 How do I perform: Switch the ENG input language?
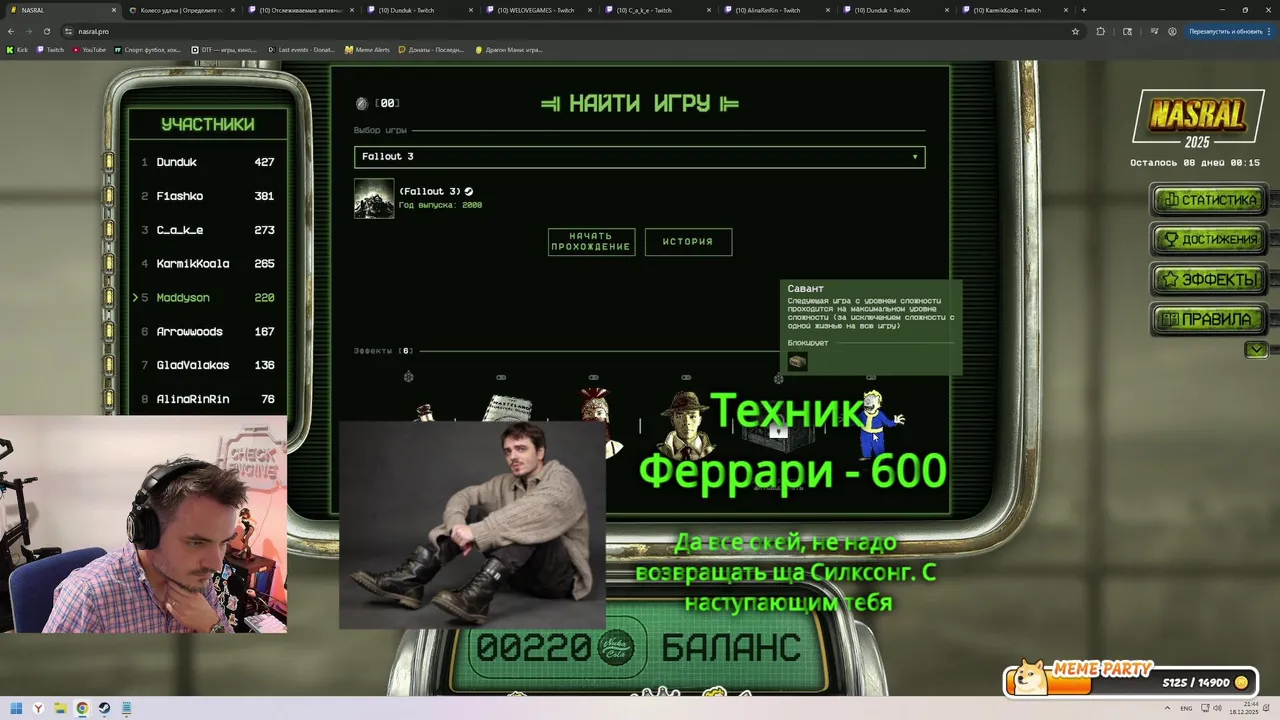1186,708
